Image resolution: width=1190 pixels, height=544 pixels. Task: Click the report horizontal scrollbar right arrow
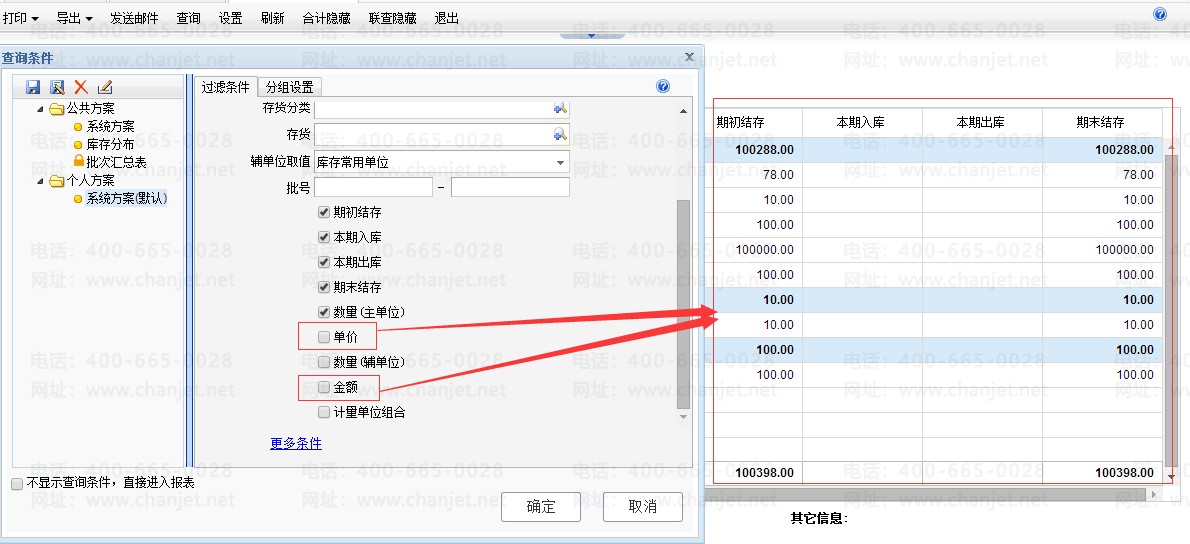coord(1154,495)
